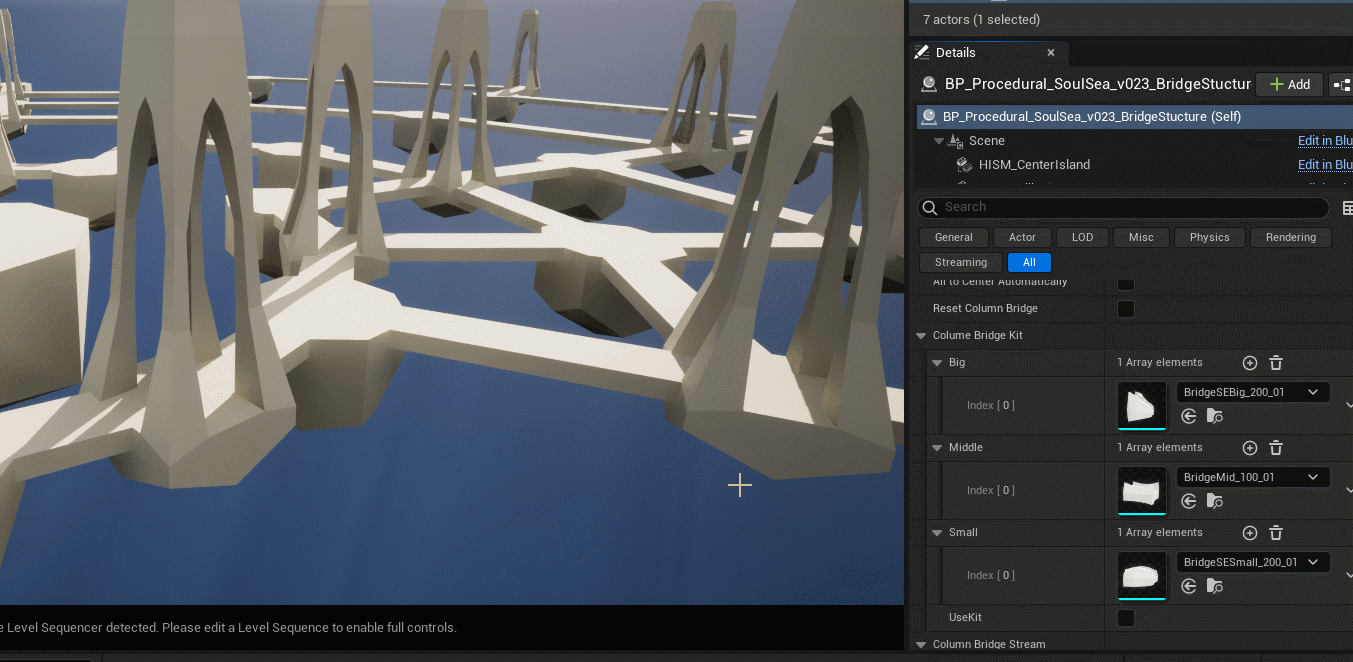This screenshot has width=1353, height=662.
Task: Click '1 Array elements' in the Small row
Action: [1160, 533]
